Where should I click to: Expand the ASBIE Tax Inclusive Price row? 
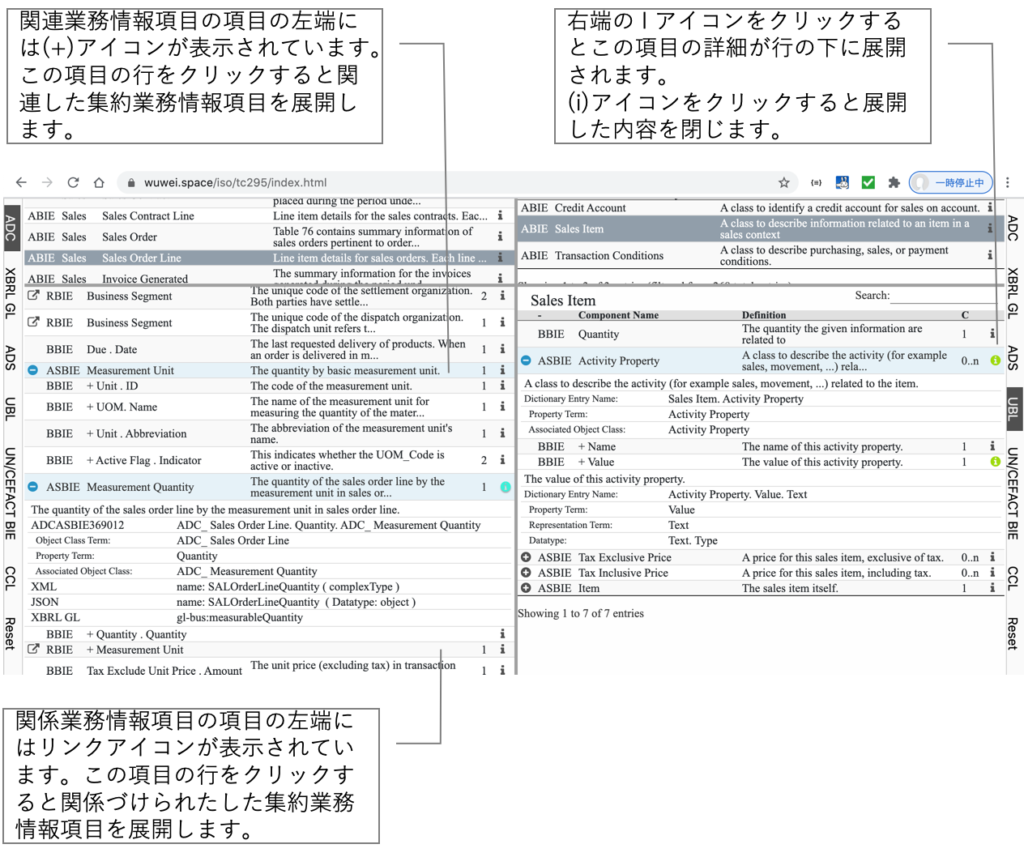click(x=526, y=572)
